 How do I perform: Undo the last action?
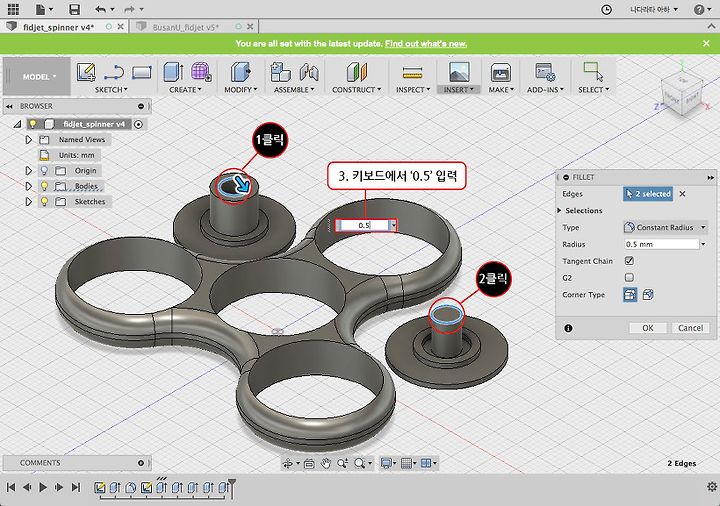(100, 9)
